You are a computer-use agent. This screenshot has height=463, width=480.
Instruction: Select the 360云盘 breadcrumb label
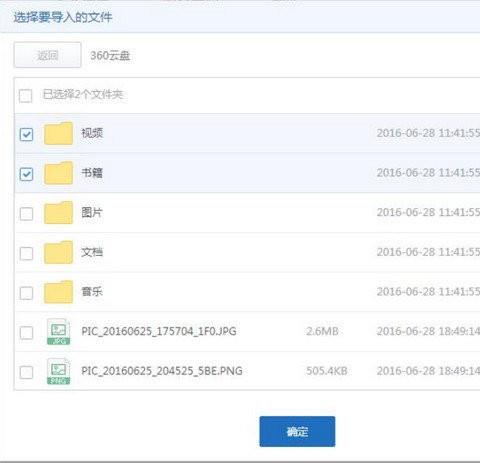pyautogui.click(x=110, y=56)
